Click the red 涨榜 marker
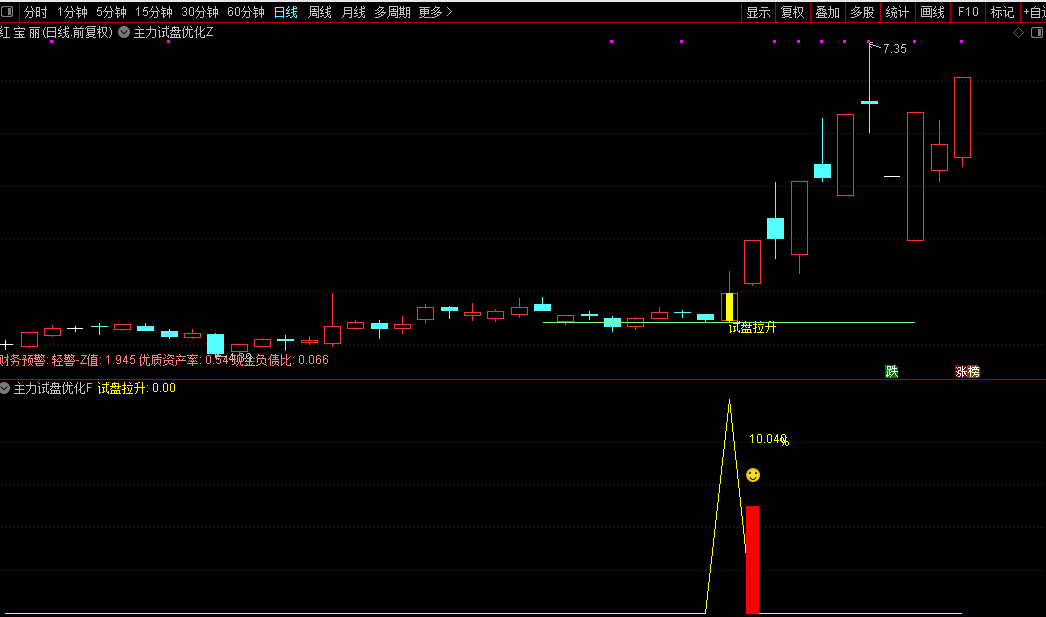 967,372
